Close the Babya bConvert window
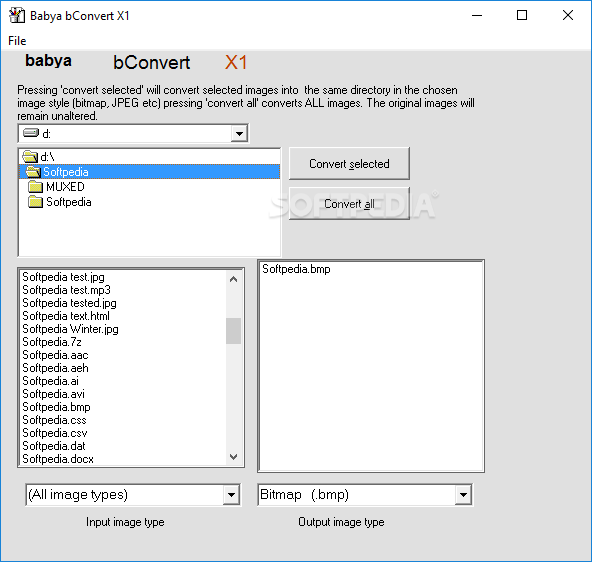Image resolution: width=592 pixels, height=562 pixels. pyautogui.click(x=567, y=15)
